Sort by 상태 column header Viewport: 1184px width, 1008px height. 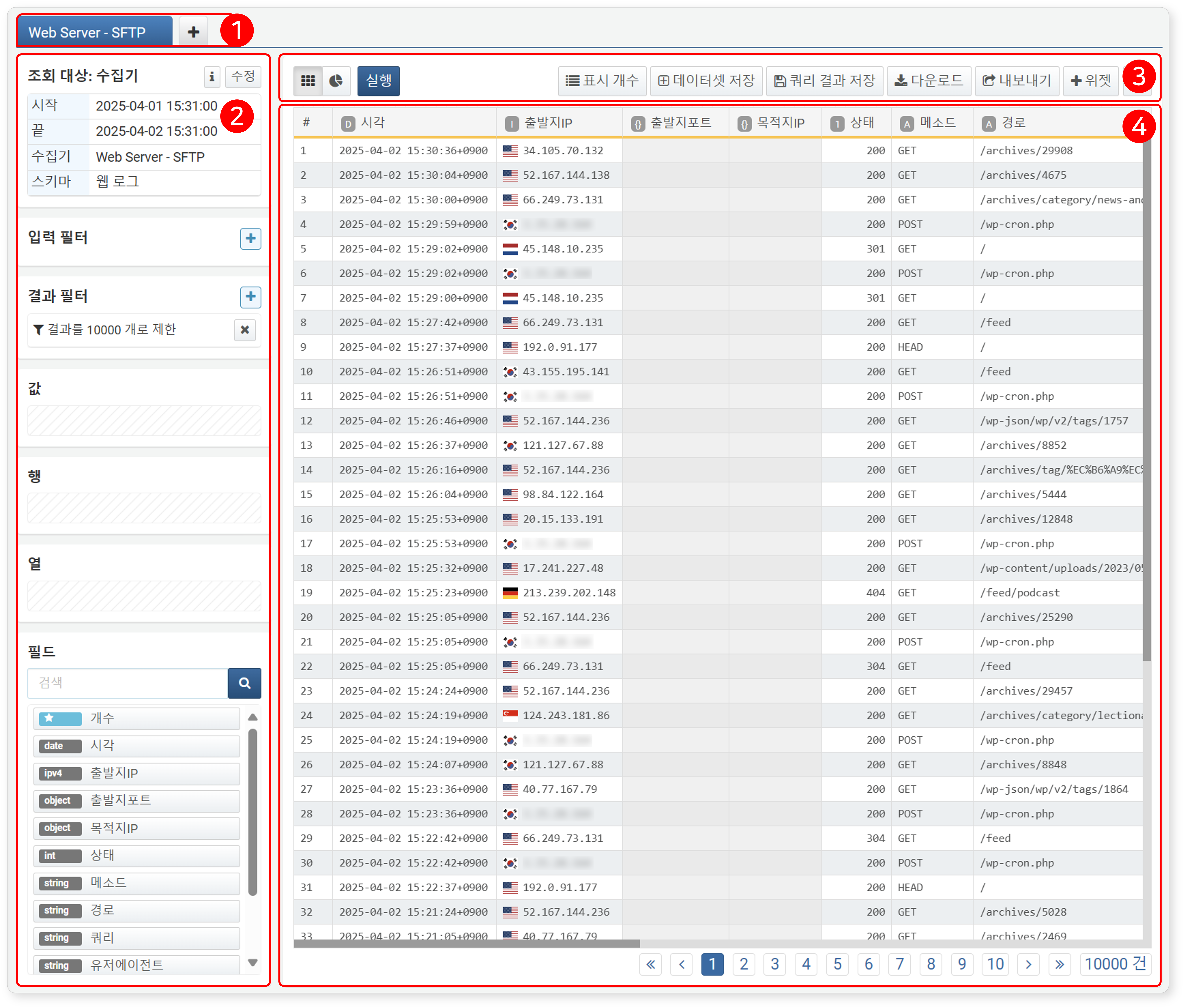(857, 123)
